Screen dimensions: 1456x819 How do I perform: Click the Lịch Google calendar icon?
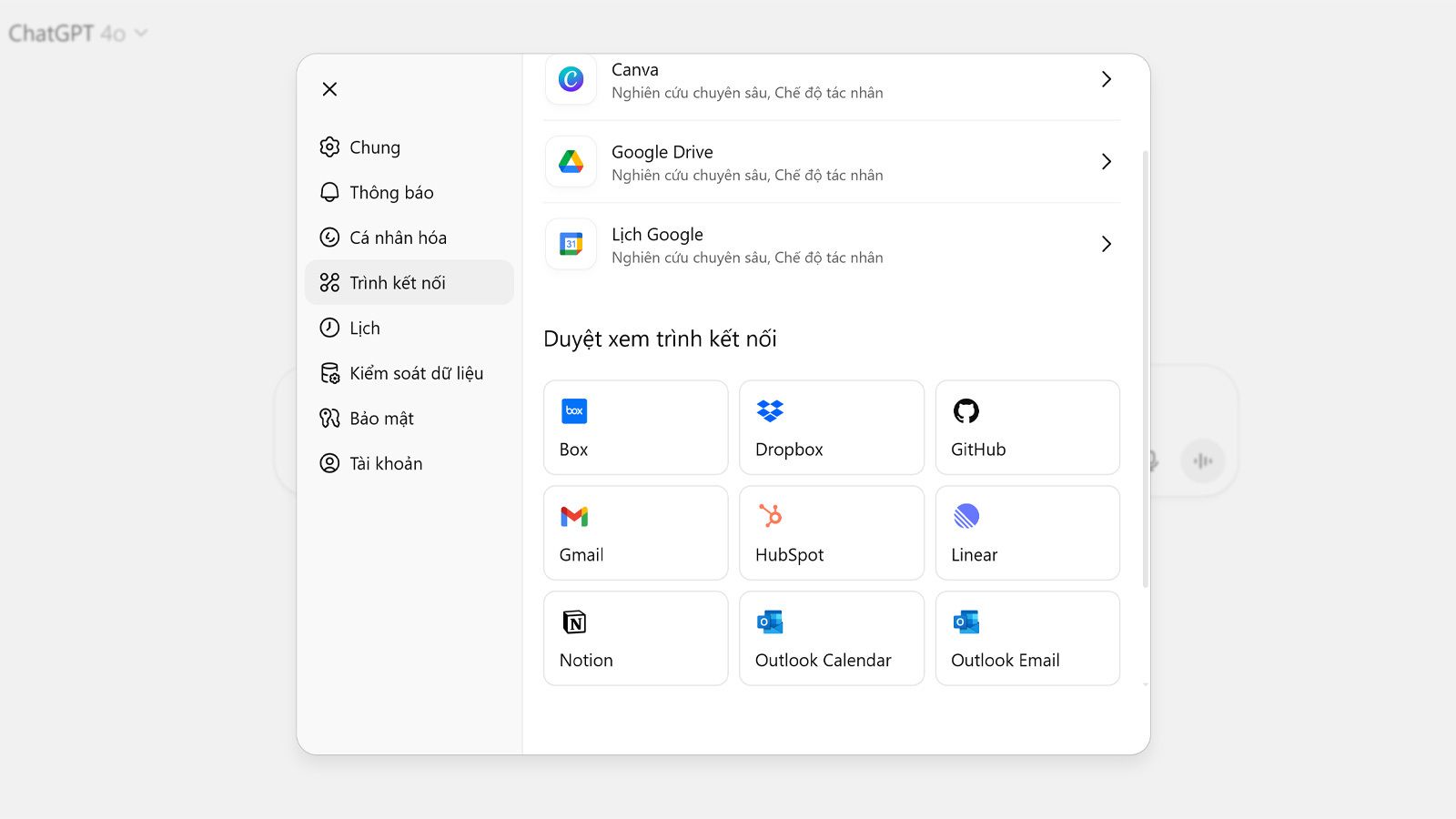(571, 244)
